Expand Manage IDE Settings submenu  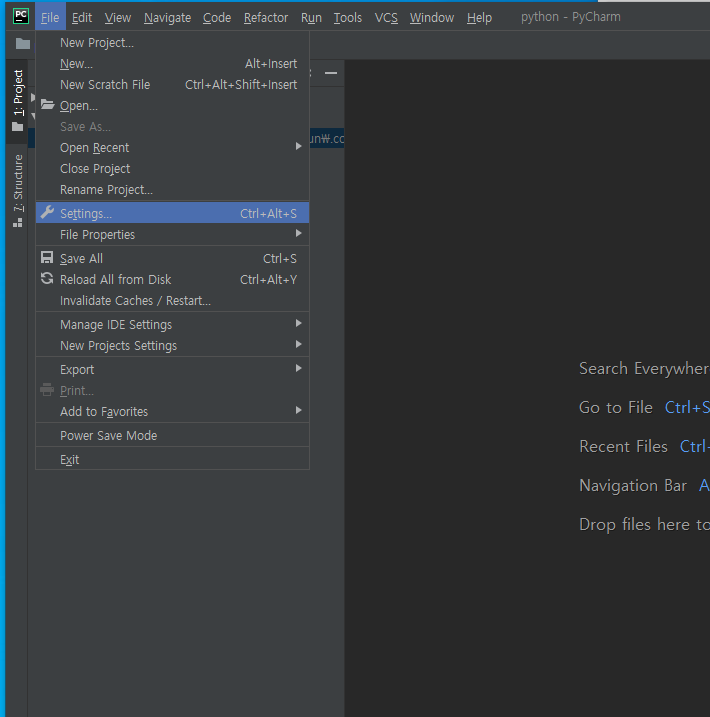pos(172,324)
